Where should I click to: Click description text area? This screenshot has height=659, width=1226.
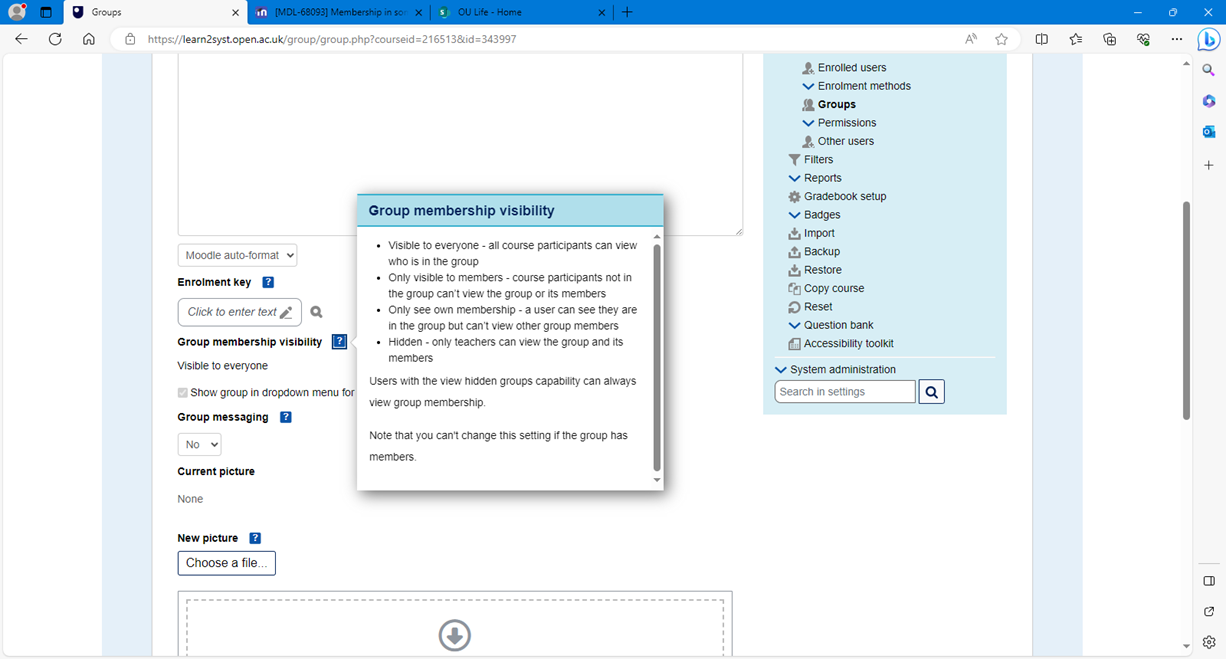click(460, 145)
